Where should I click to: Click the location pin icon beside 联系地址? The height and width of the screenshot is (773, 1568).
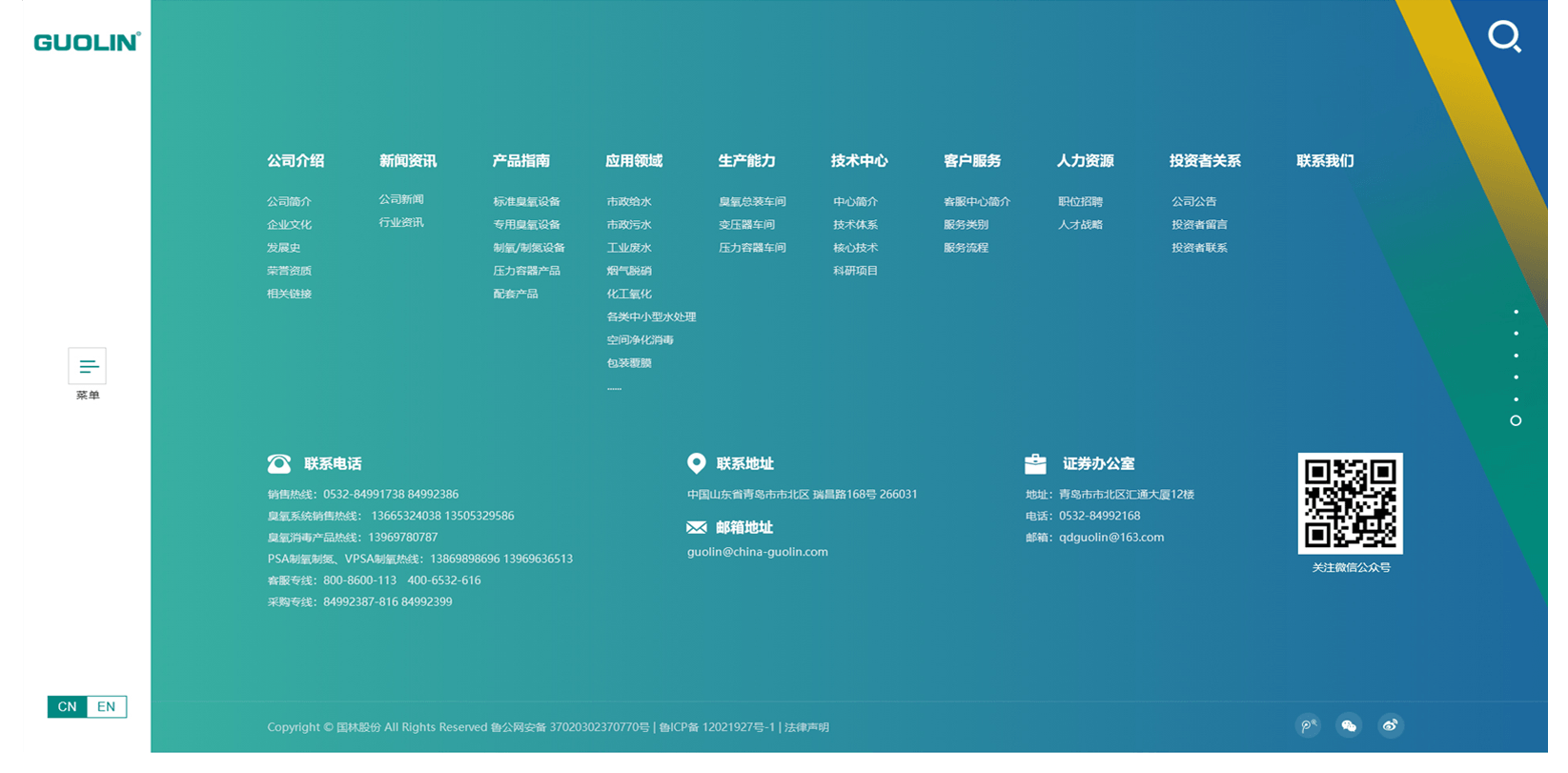[x=697, y=463]
